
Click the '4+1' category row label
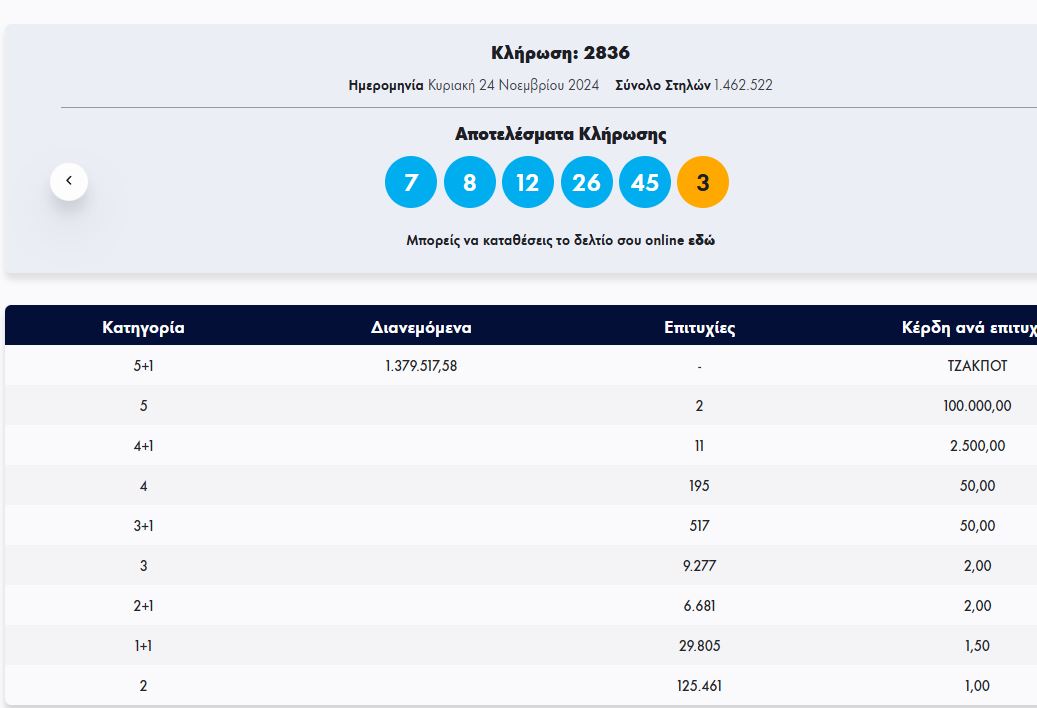143,446
